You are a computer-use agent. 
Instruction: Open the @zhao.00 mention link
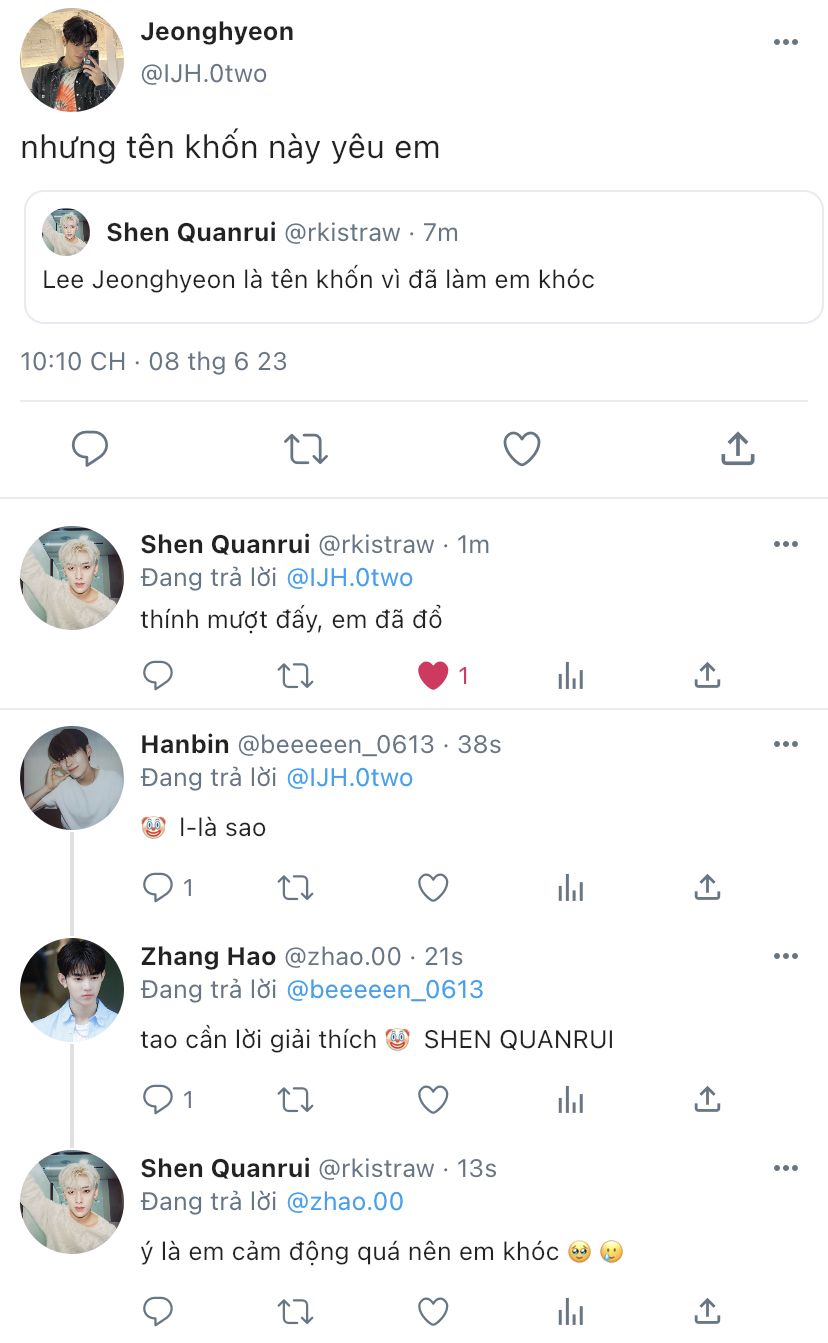click(345, 1201)
